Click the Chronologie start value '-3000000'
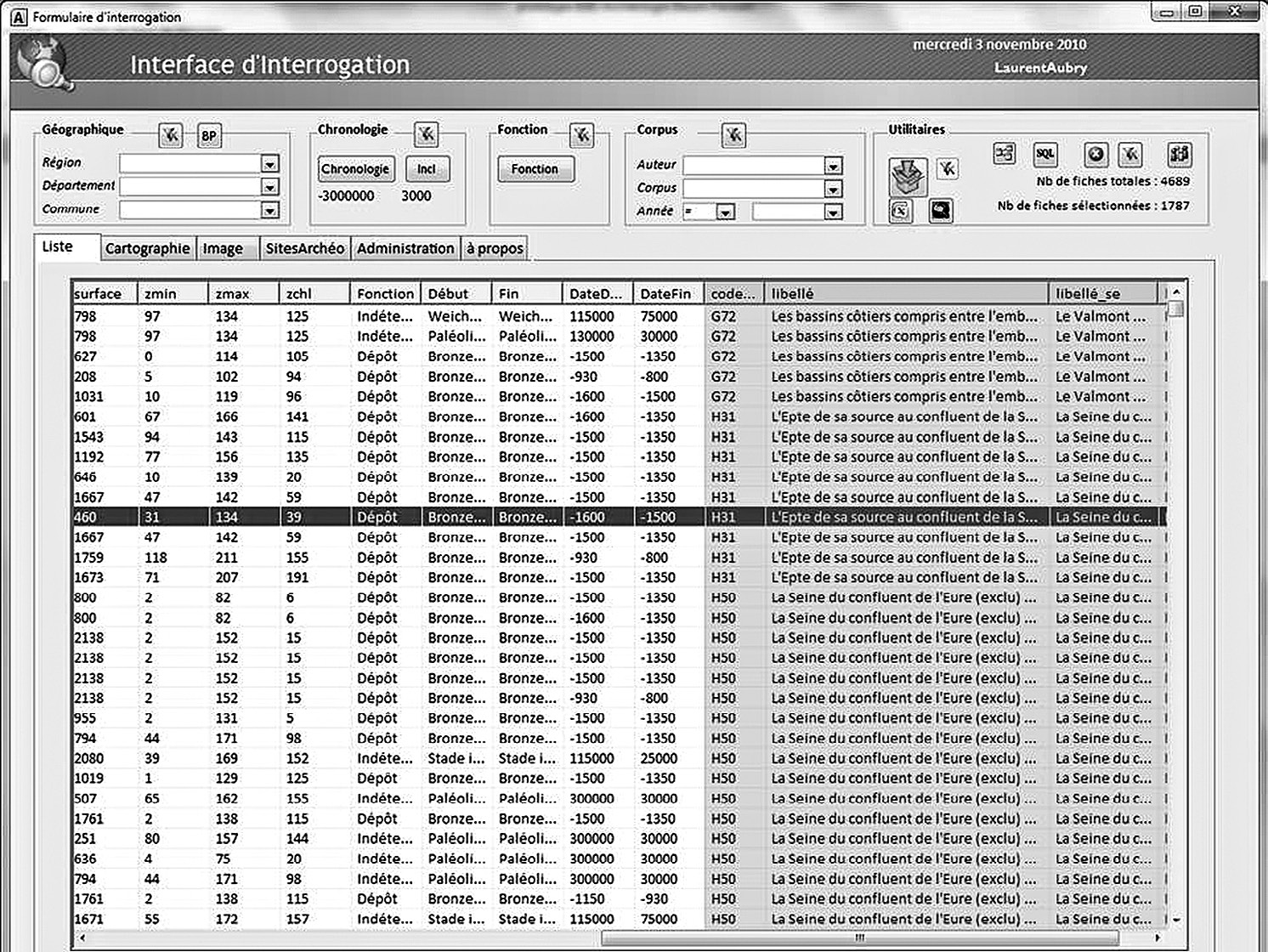Viewport: 1268px width, 952px height. [x=346, y=195]
